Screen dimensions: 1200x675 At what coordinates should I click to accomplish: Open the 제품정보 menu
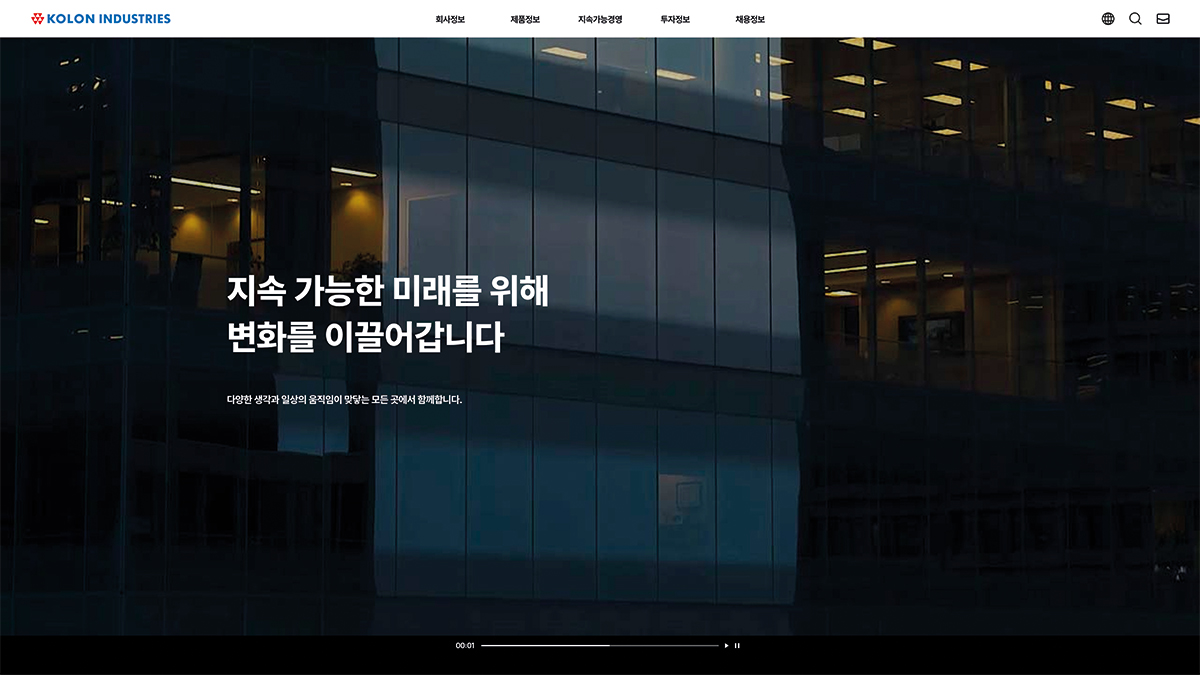[525, 19]
